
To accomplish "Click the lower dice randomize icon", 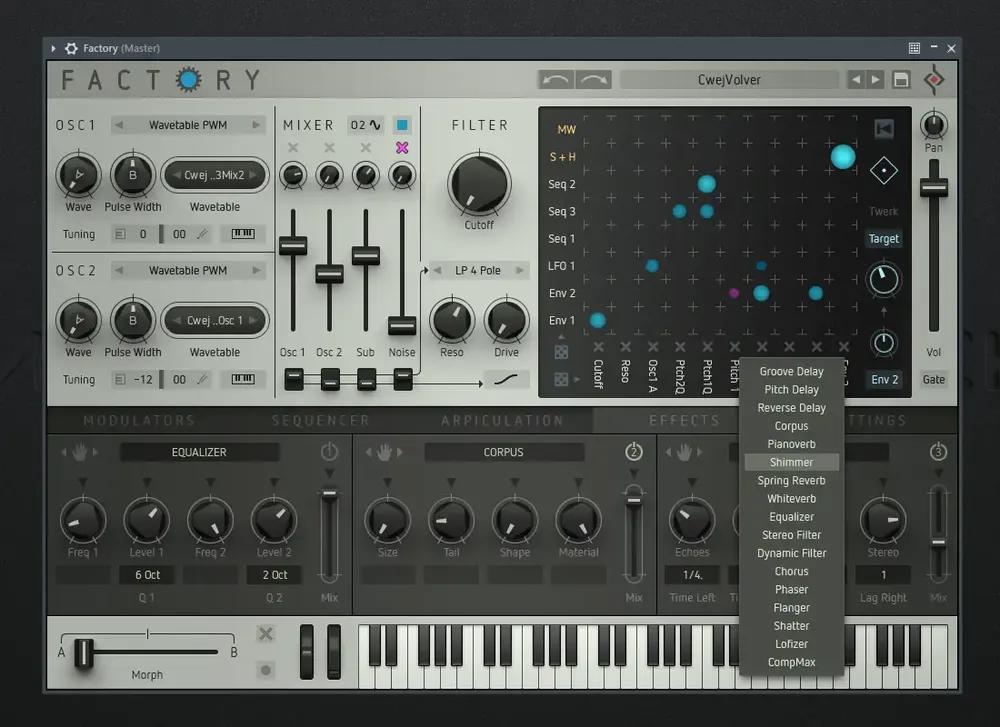I will point(561,379).
